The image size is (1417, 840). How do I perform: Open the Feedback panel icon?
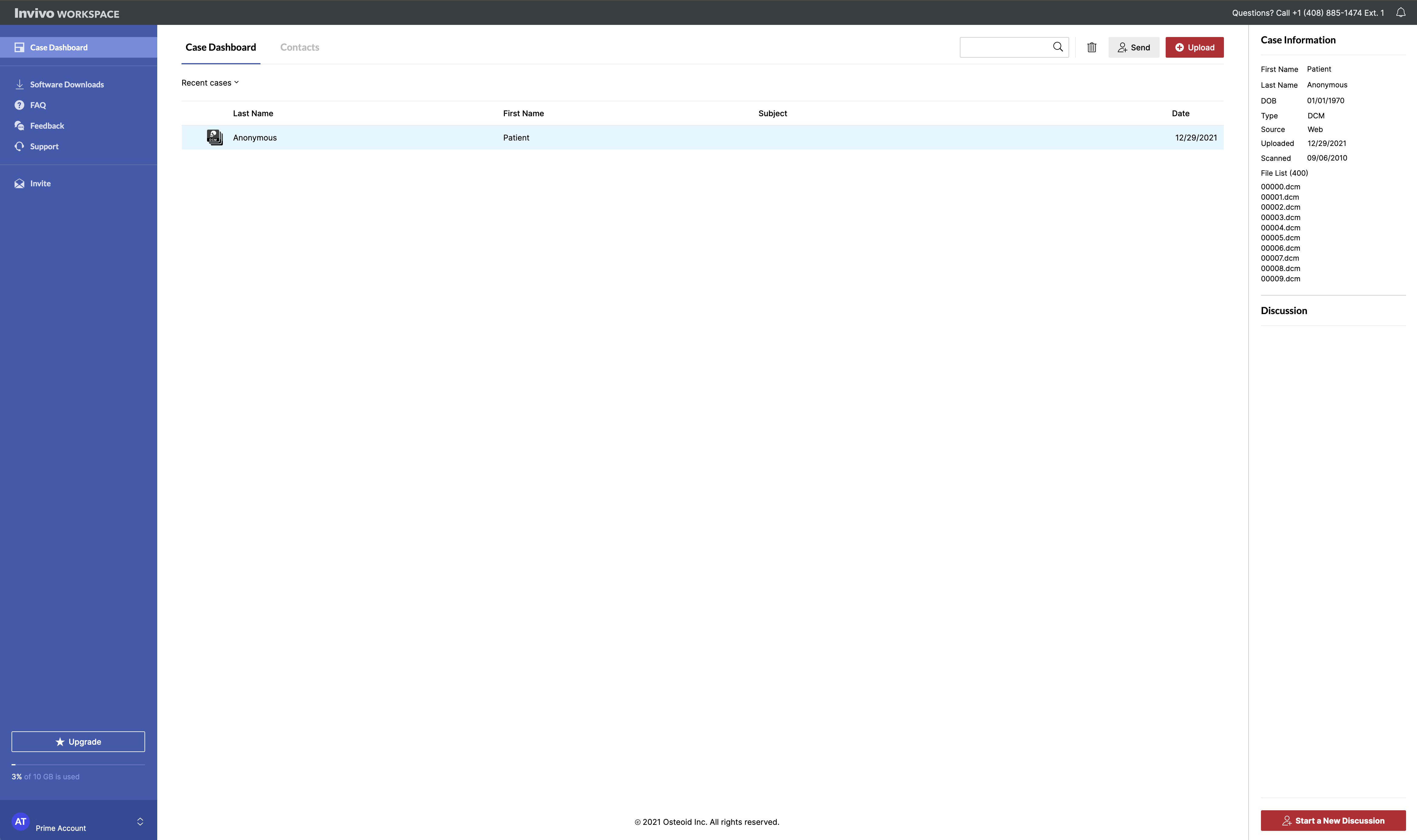(x=20, y=125)
